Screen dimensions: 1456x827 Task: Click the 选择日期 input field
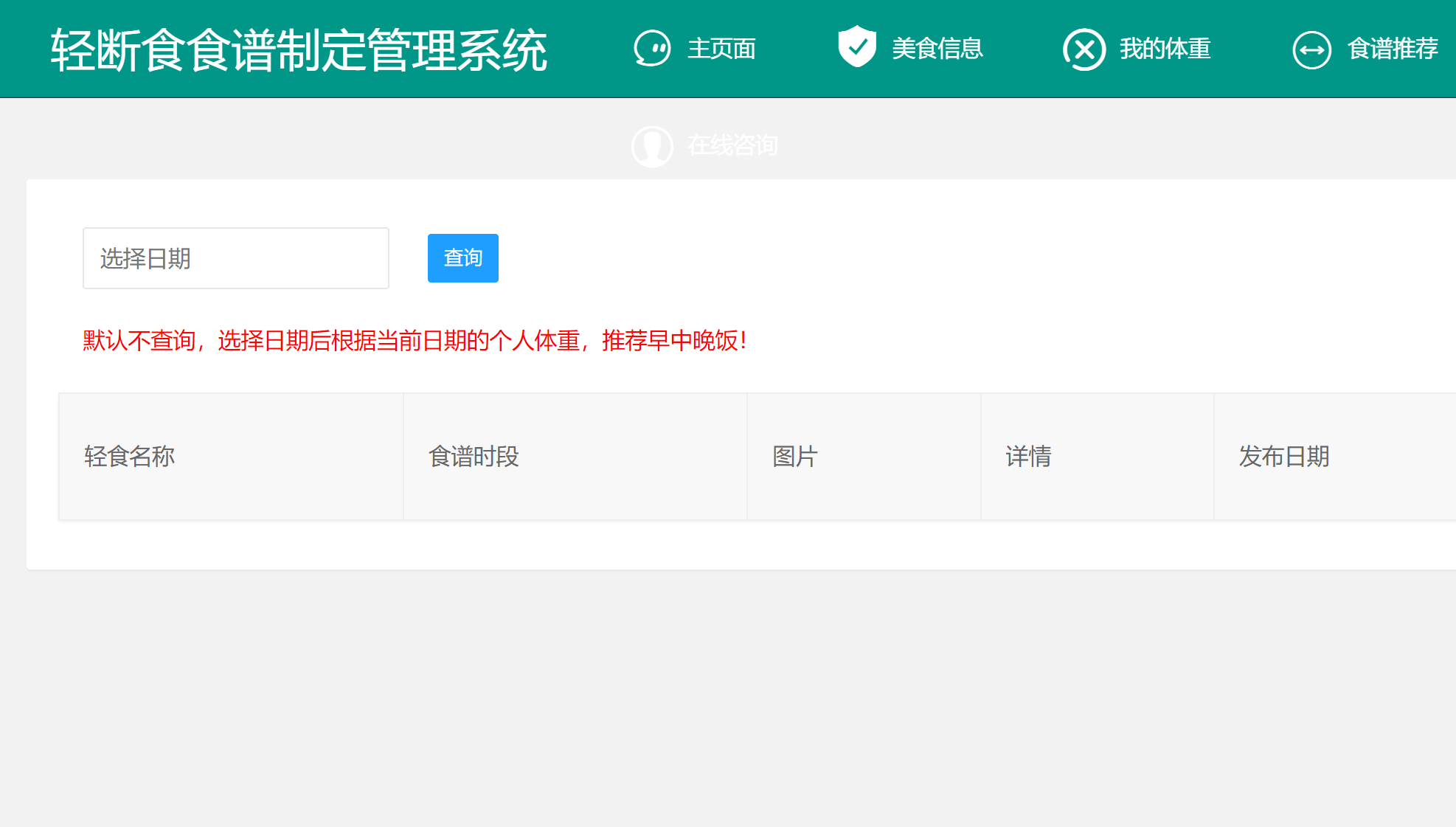tap(235, 257)
